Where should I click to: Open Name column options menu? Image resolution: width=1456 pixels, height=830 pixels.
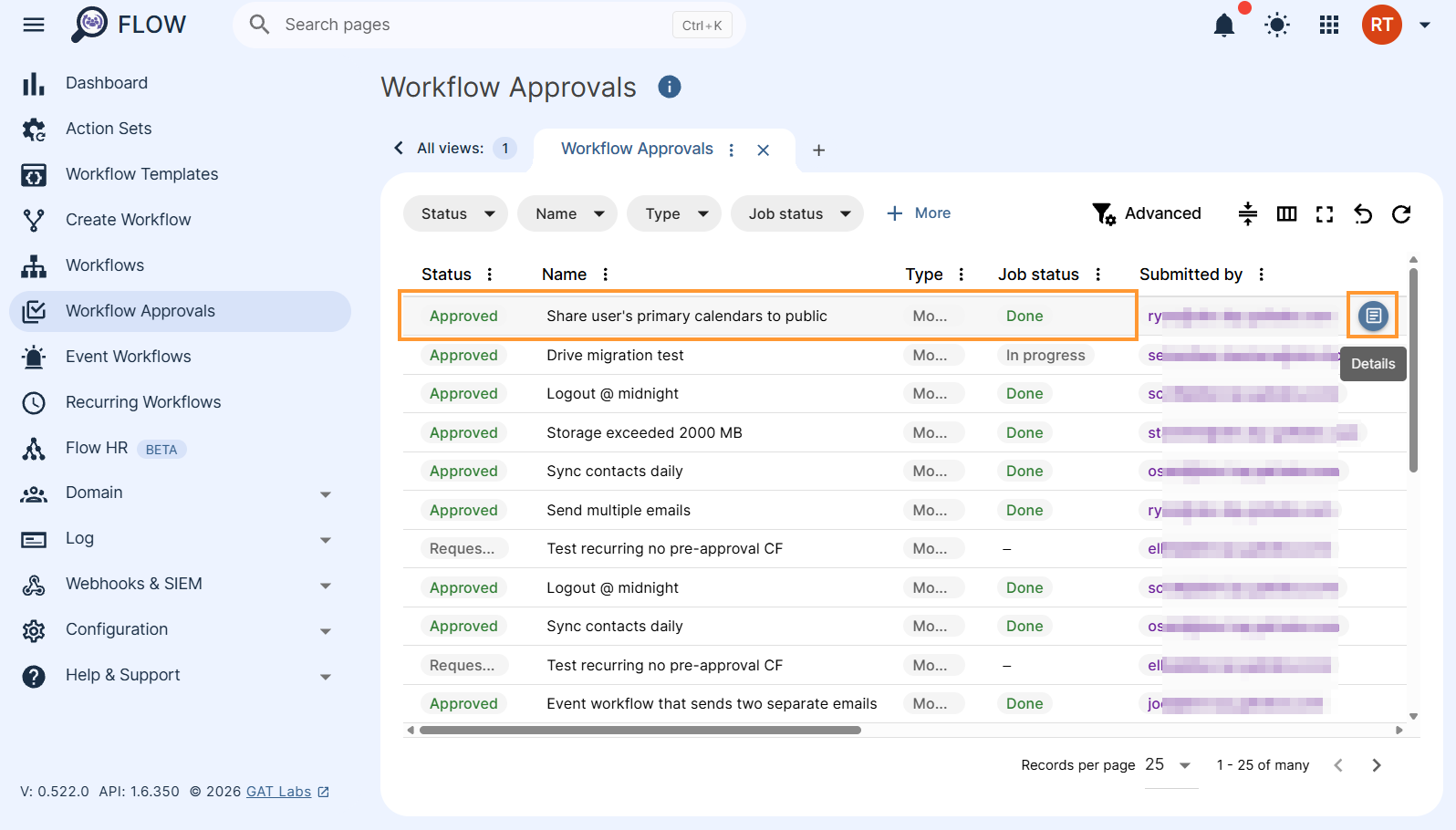click(x=606, y=275)
